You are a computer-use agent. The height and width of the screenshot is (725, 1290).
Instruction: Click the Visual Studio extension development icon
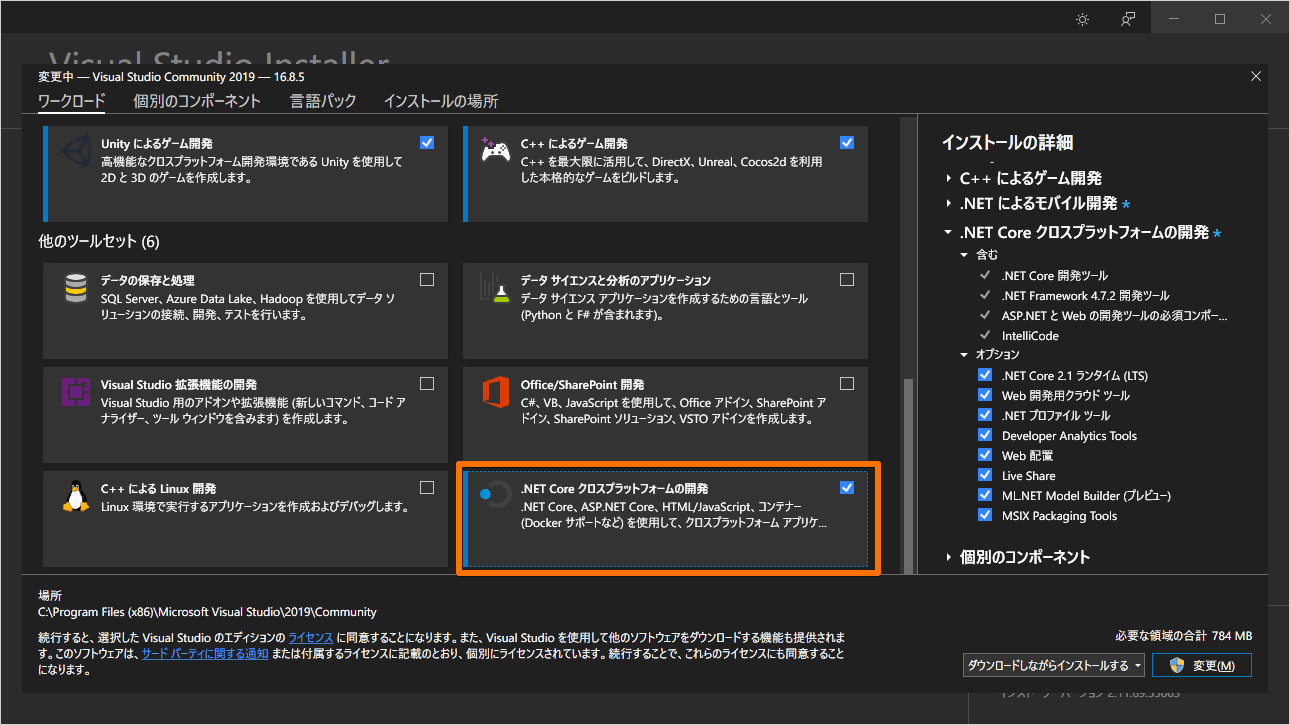[75, 393]
